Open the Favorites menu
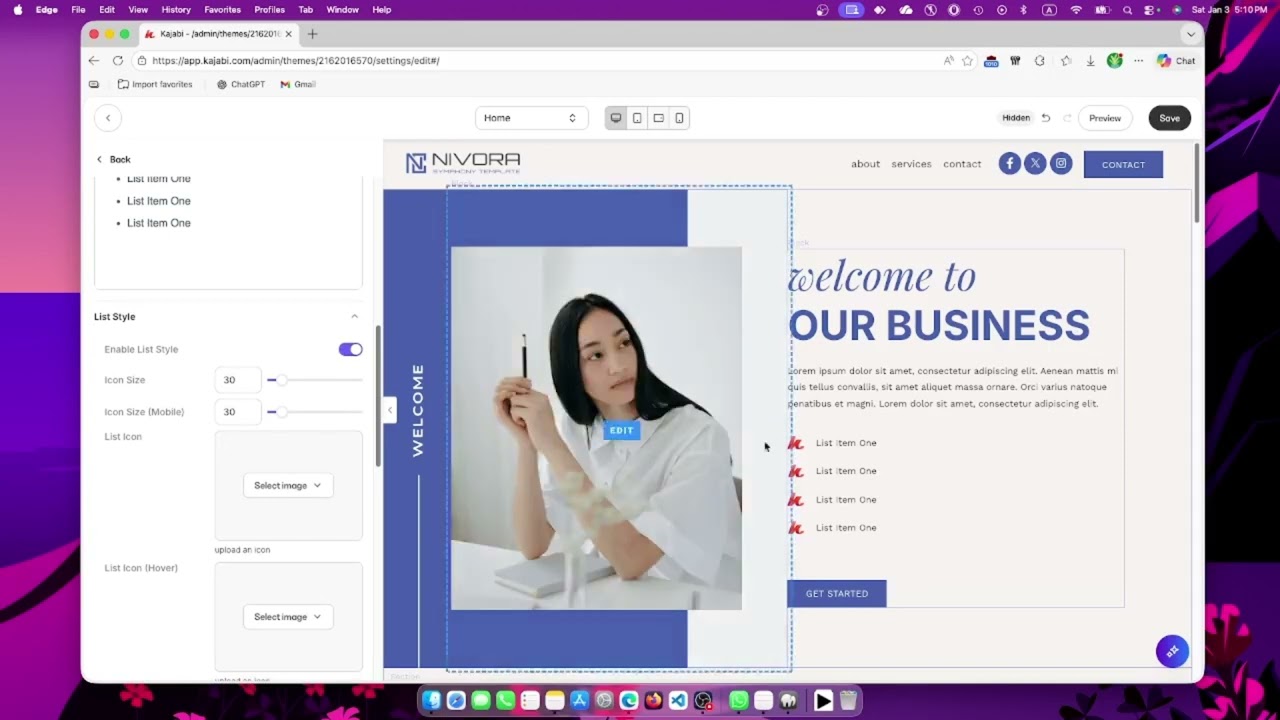The image size is (1280, 720). coord(222,10)
